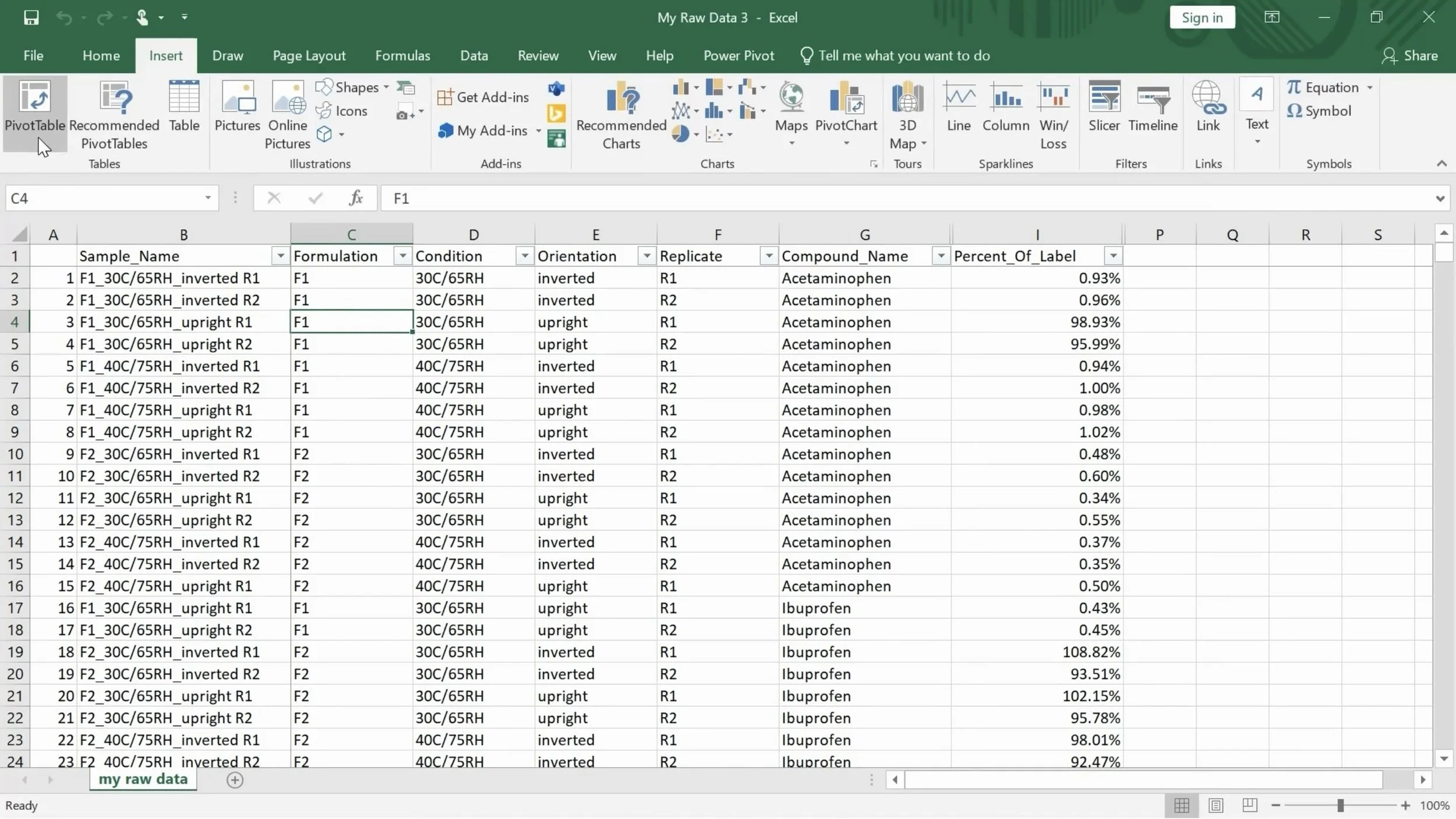Collapse the ribbon
Image resolution: width=1456 pixels, height=819 pixels.
tap(1443, 164)
